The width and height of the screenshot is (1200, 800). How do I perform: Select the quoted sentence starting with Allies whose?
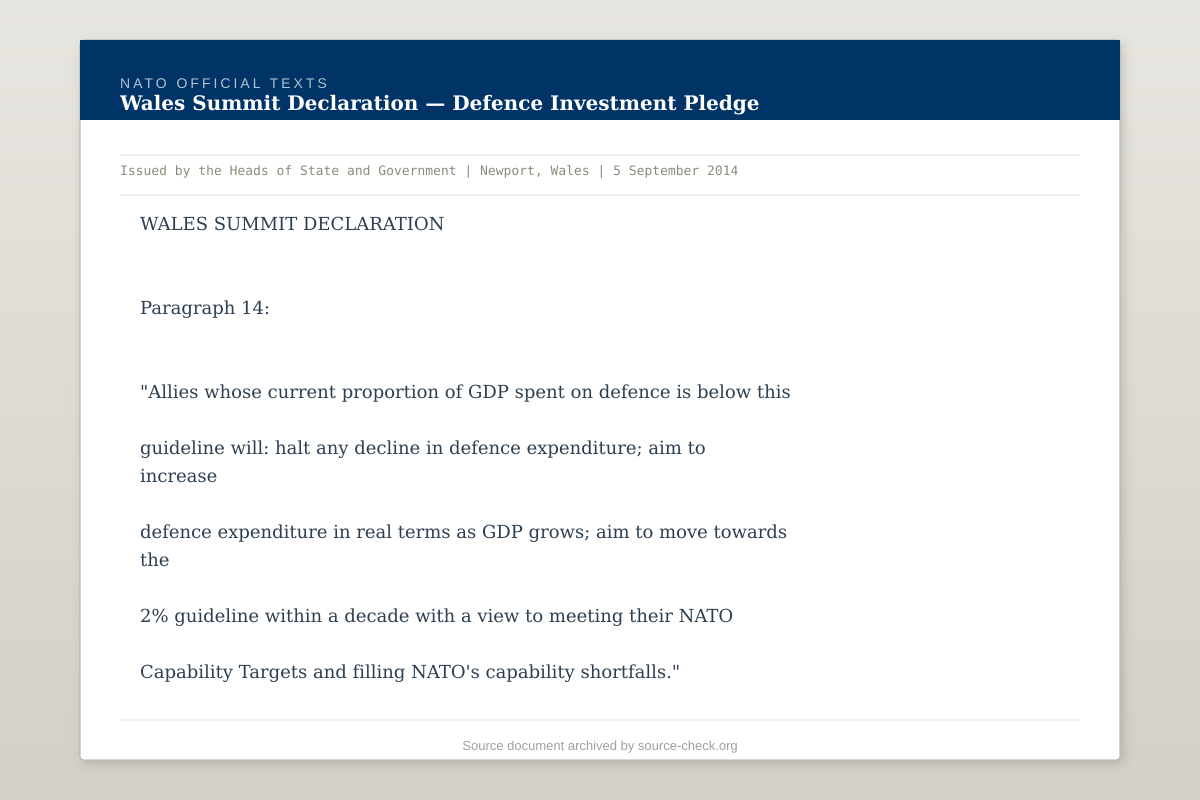click(x=465, y=391)
